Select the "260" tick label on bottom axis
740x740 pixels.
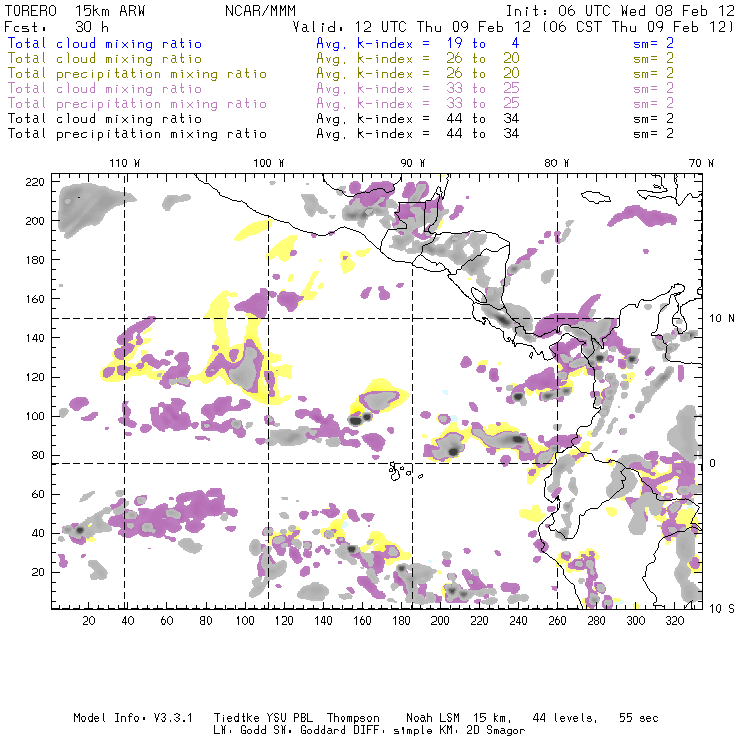pyautogui.click(x=557, y=621)
